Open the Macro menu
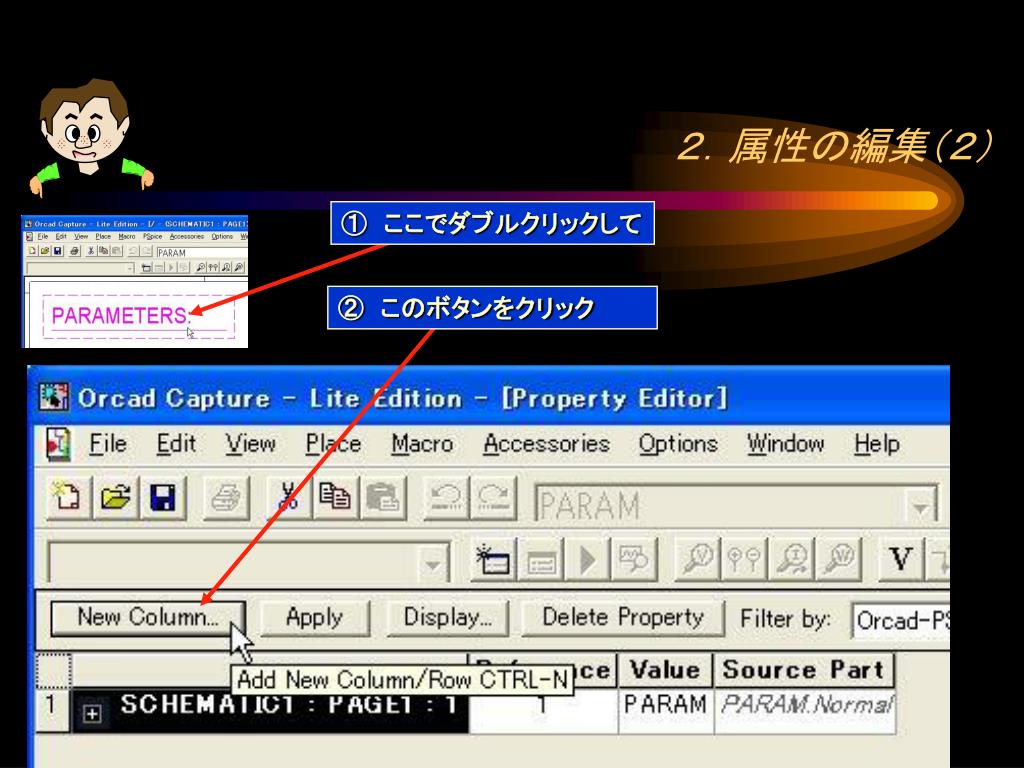The image size is (1024, 768). pos(422,444)
